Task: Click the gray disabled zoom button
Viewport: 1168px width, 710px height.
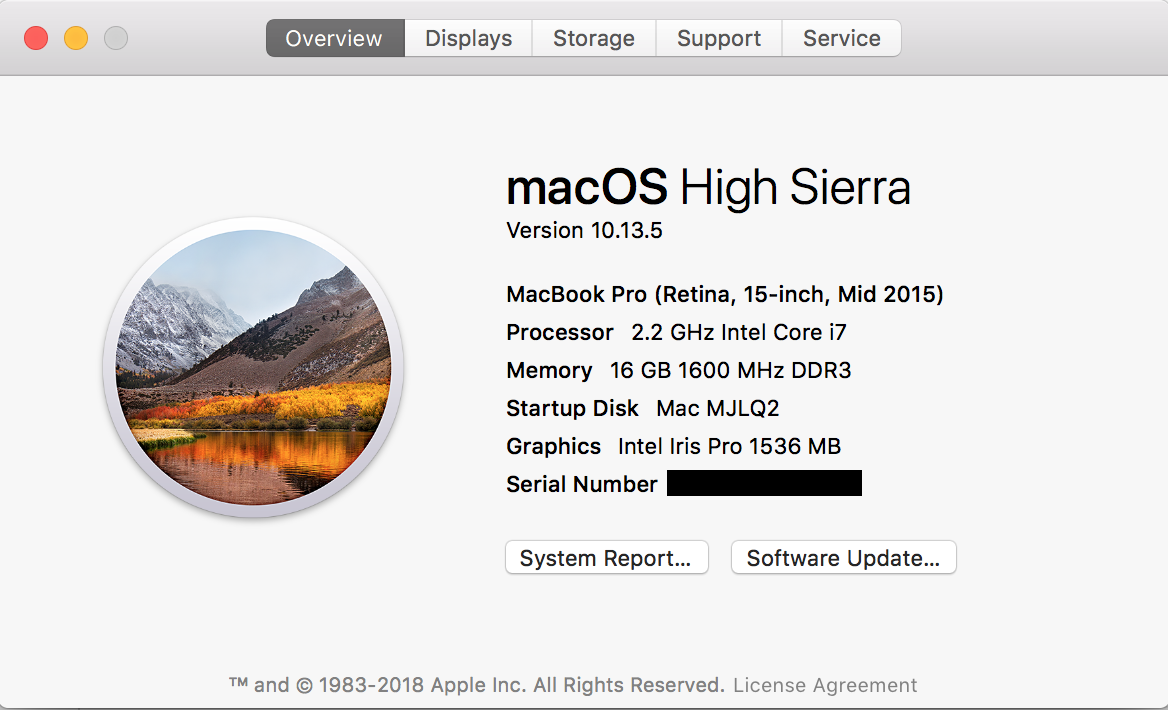Action: [116, 39]
